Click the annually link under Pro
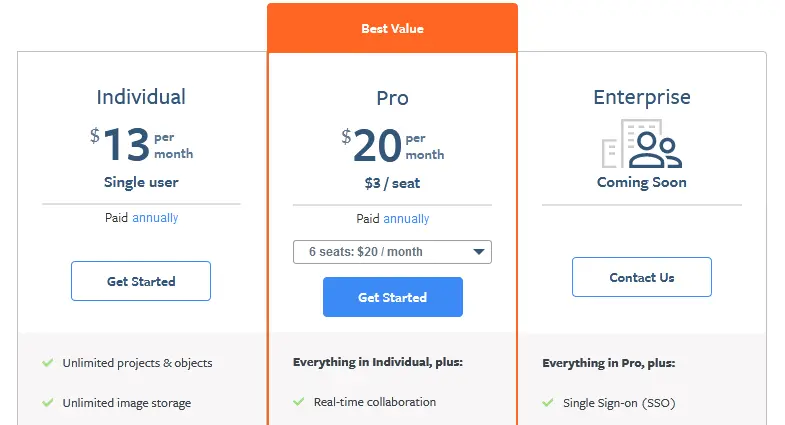 click(406, 219)
